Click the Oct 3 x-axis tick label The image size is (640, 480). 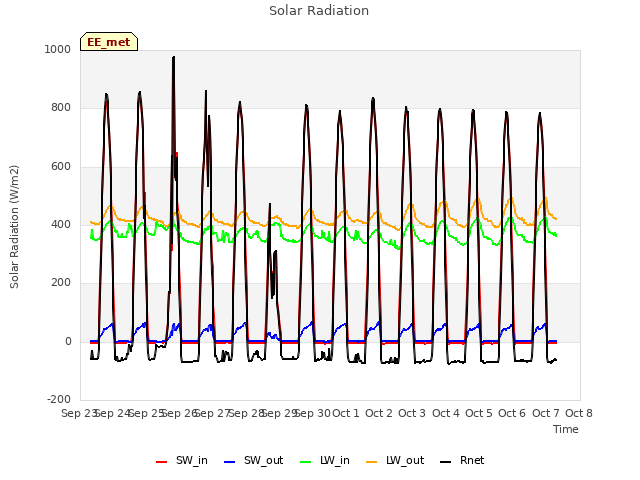pyautogui.click(x=412, y=413)
